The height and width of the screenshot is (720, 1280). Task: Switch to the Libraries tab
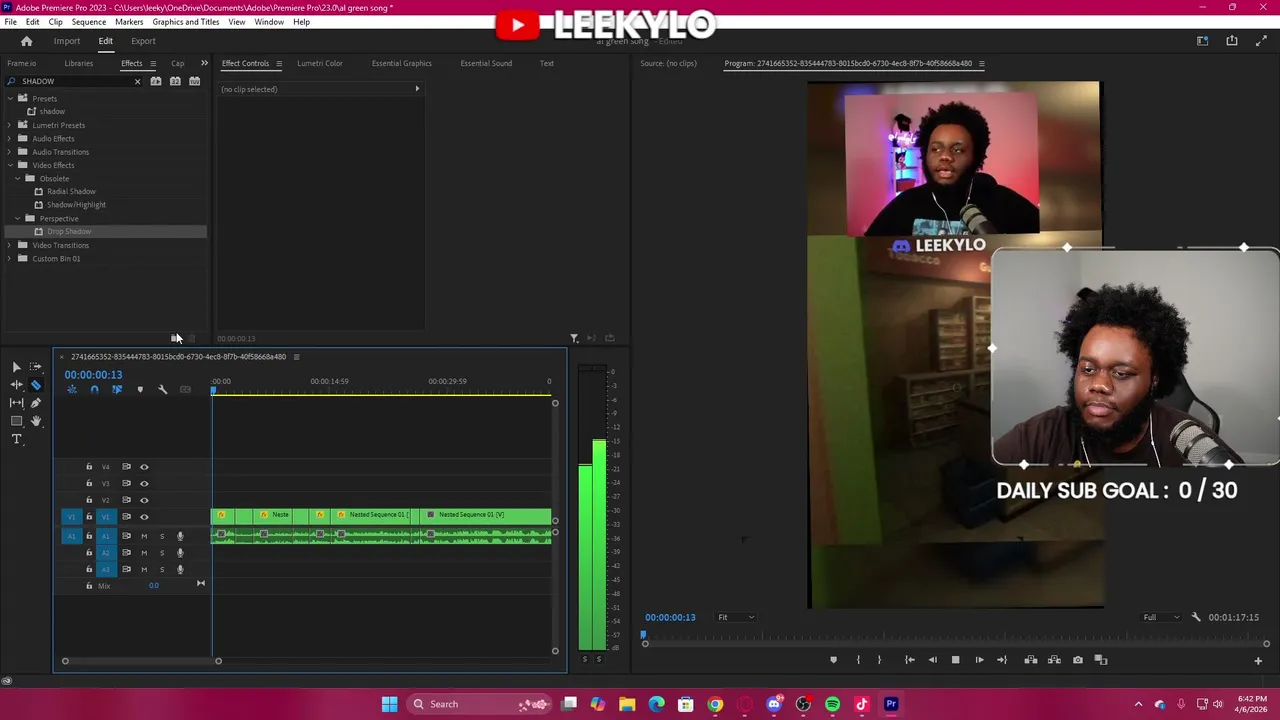[x=78, y=63]
